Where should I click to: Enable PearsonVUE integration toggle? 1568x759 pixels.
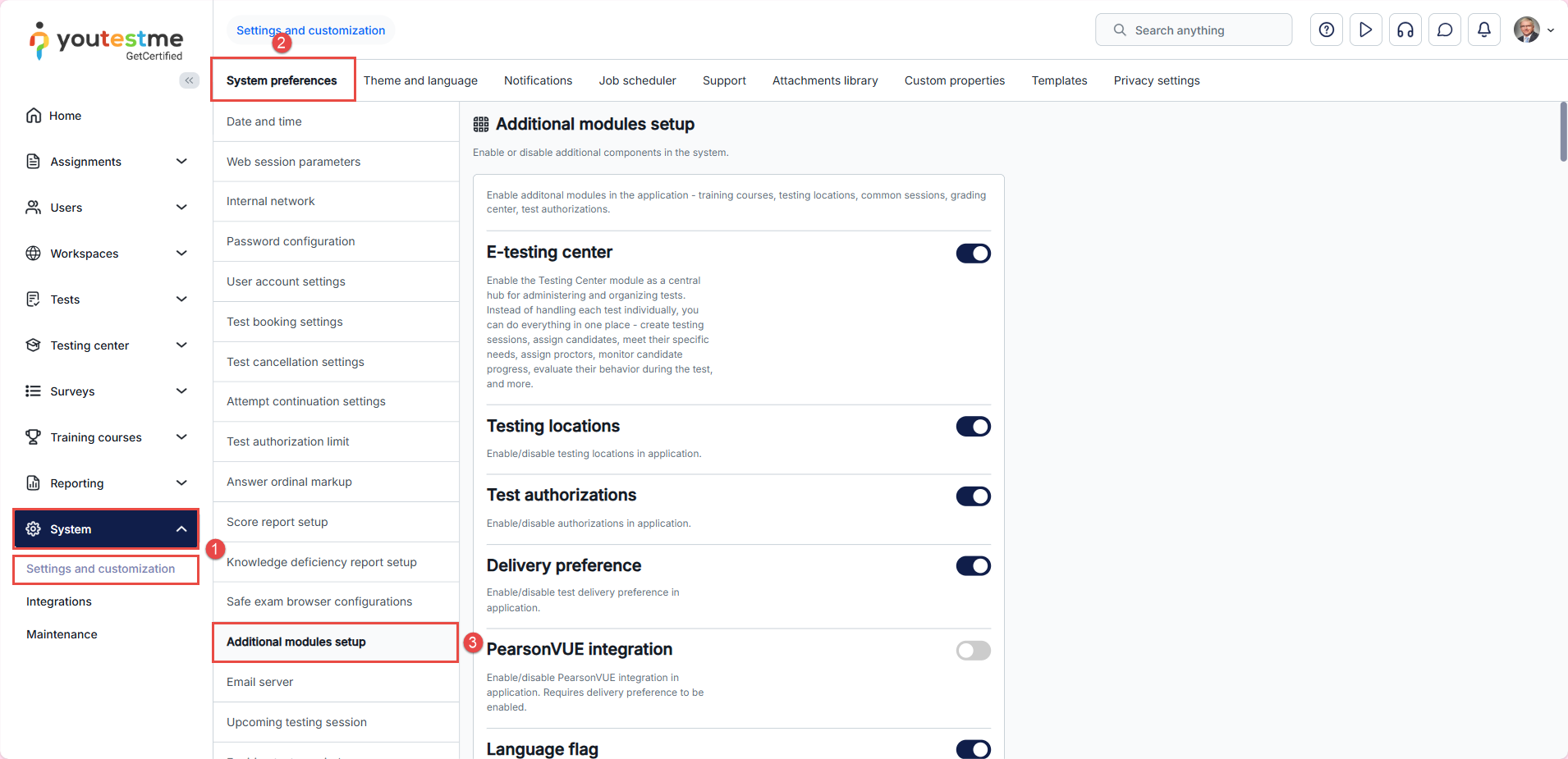973,651
